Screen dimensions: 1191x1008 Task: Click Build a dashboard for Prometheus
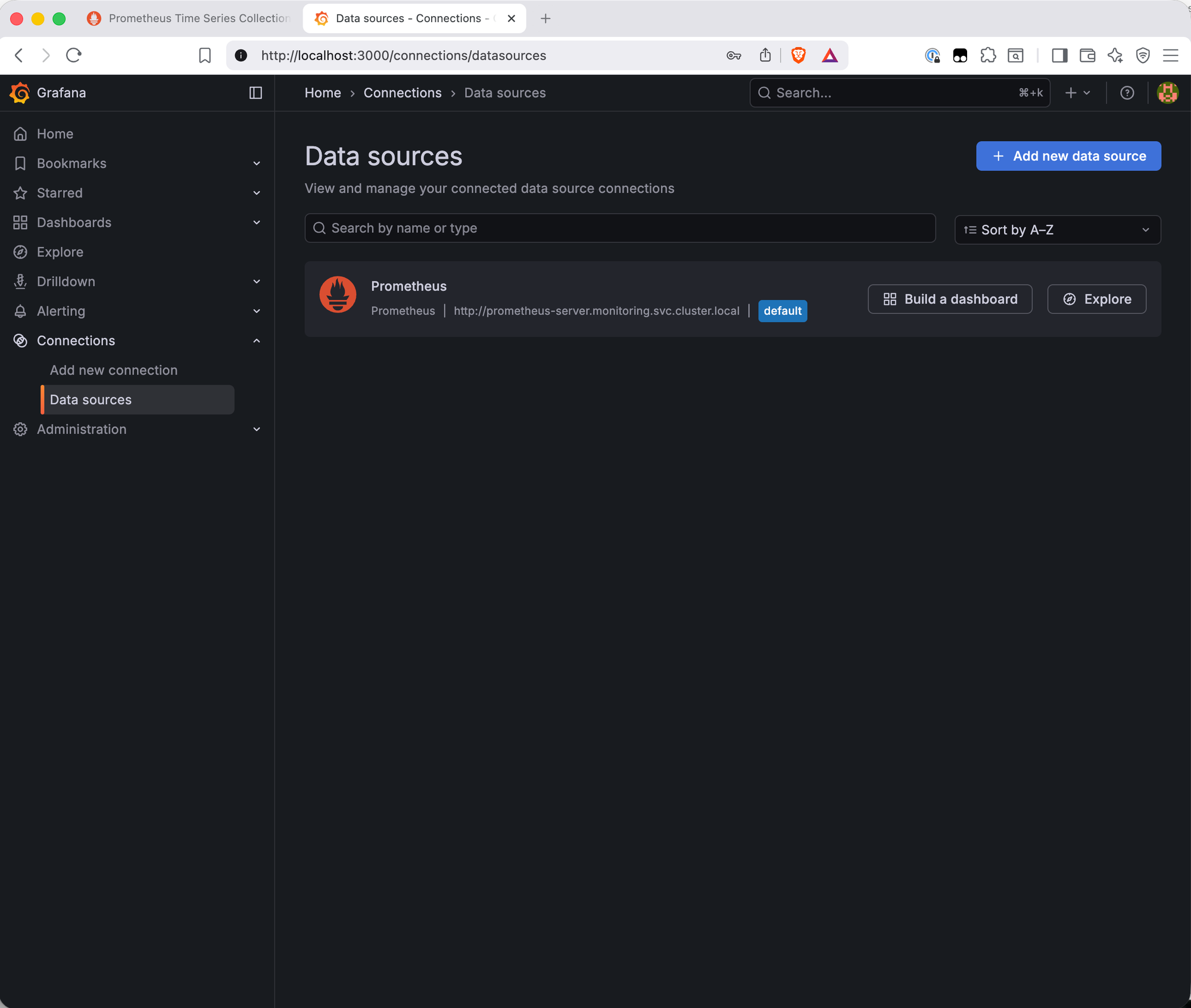[x=950, y=299]
